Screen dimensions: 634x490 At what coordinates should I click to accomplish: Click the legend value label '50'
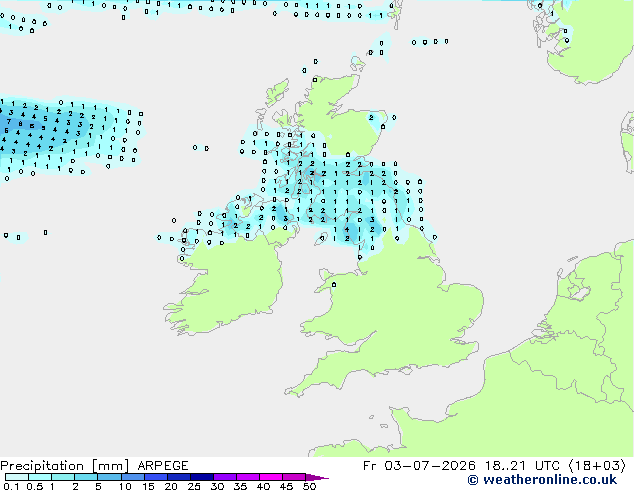[309, 486]
